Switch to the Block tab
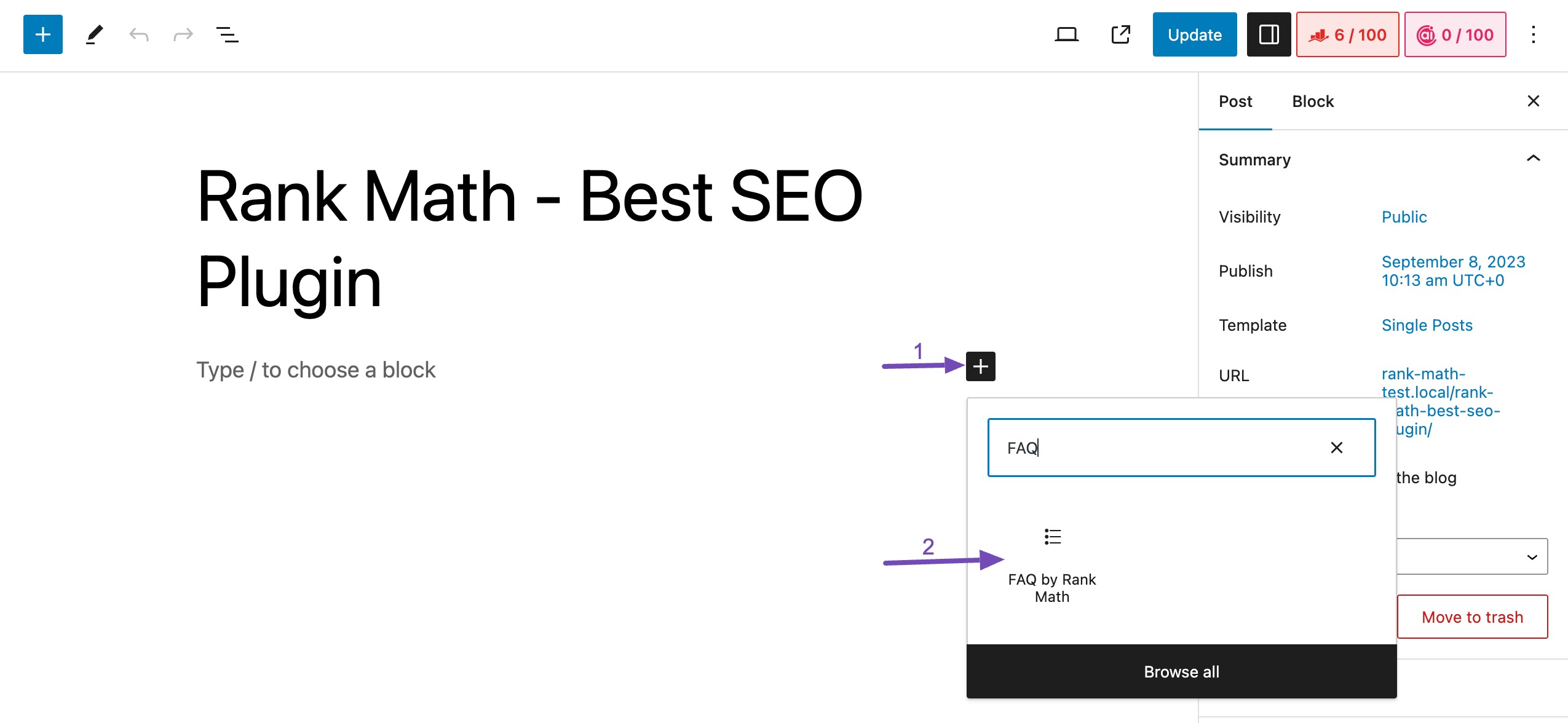Screen dimensions: 1568x723 [x=1313, y=101]
